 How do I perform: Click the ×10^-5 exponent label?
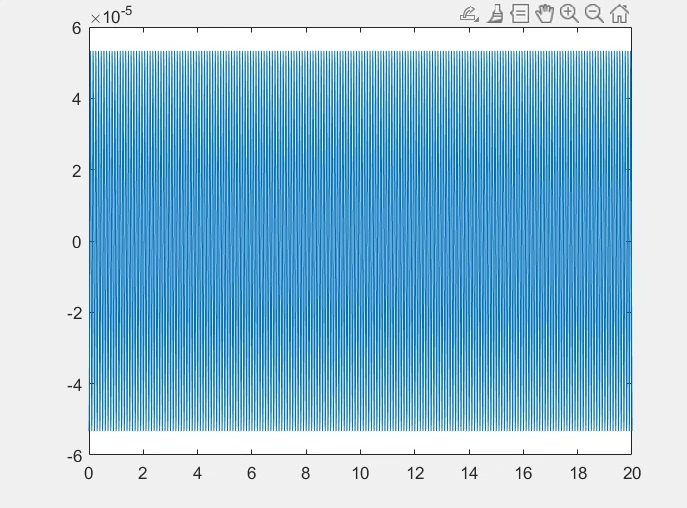pyautogui.click(x=111, y=16)
